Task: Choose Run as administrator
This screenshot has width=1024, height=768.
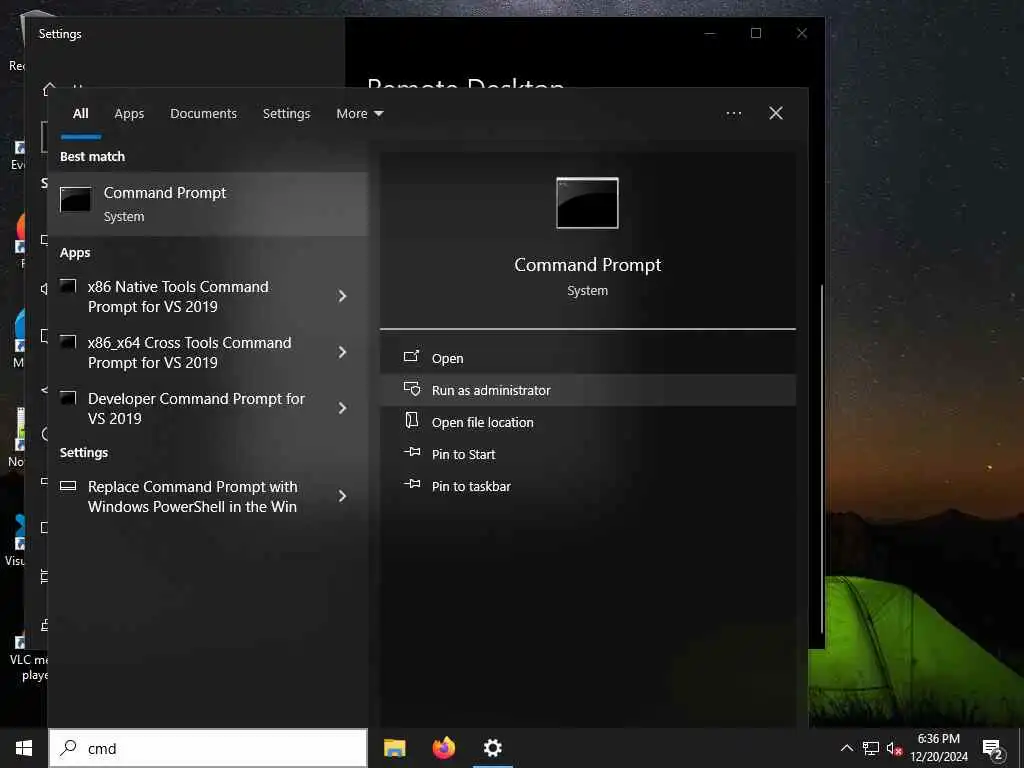Action: [587, 391]
